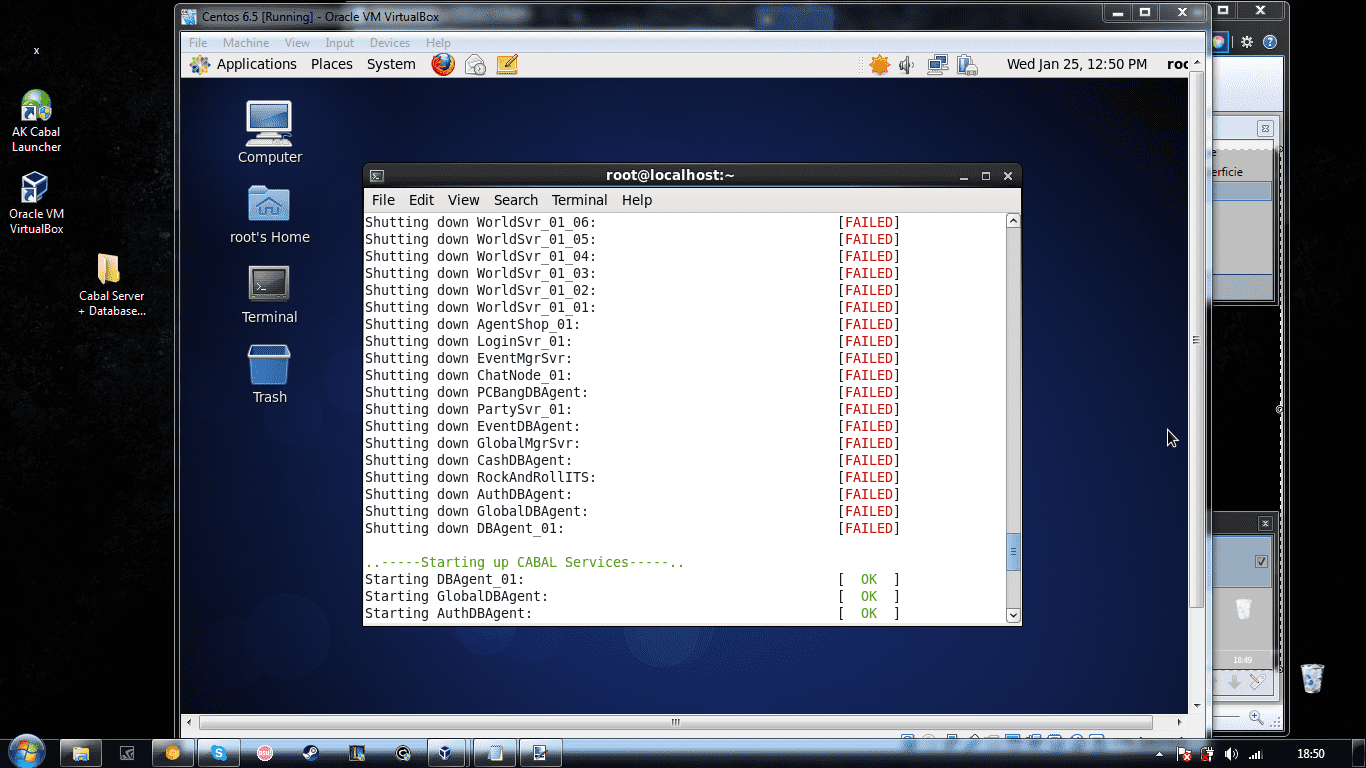Launch Firefox from the GNOME panel
This screenshot has height=768, width=1366.
click(x=443, y=64)
